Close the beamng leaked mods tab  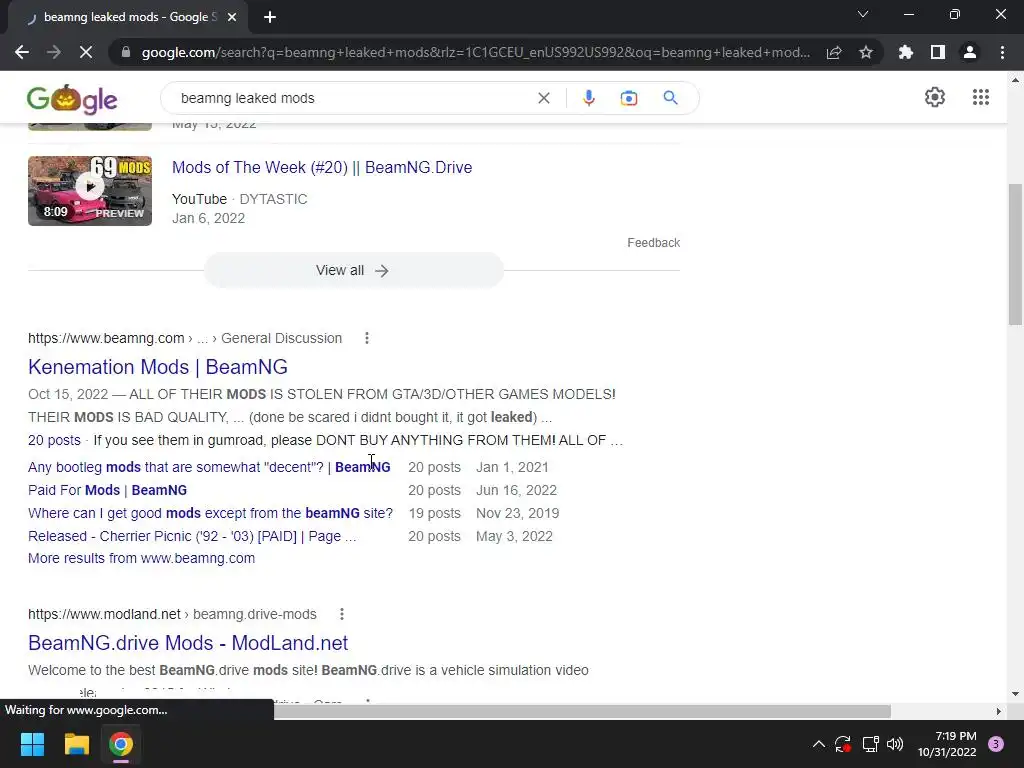[x=232, y=17]
